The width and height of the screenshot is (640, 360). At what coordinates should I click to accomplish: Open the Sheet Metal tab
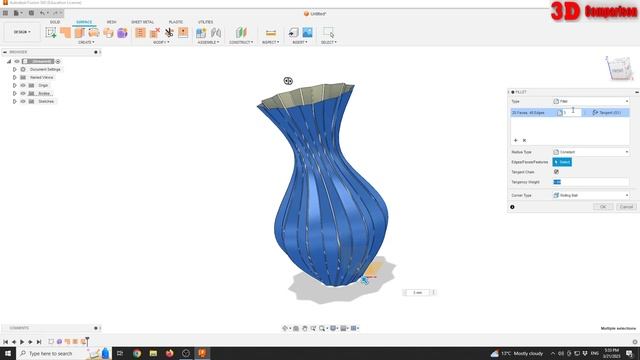tap(142, 22)
